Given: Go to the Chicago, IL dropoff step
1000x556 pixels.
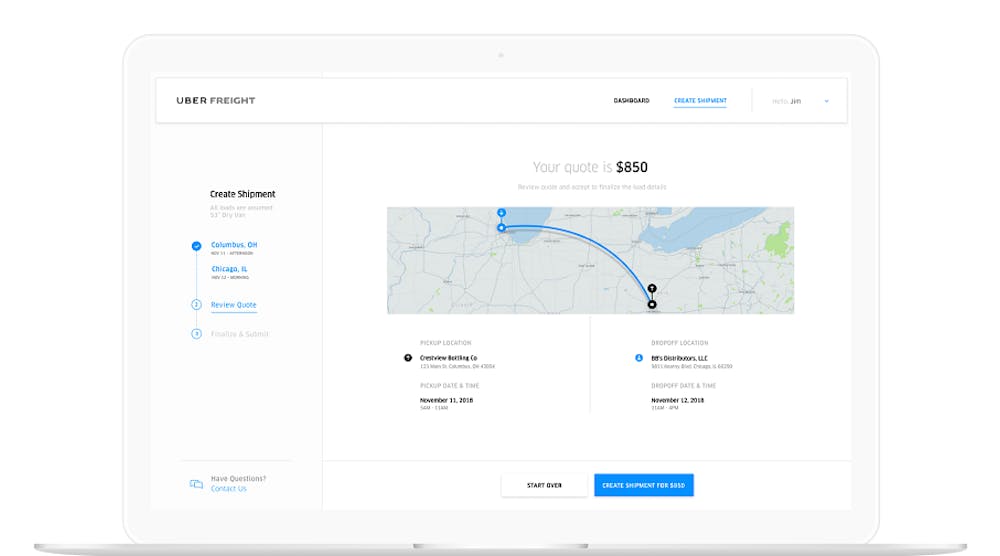Looking at the screenshot, I should pyautogui.click(x=231, y=269).
